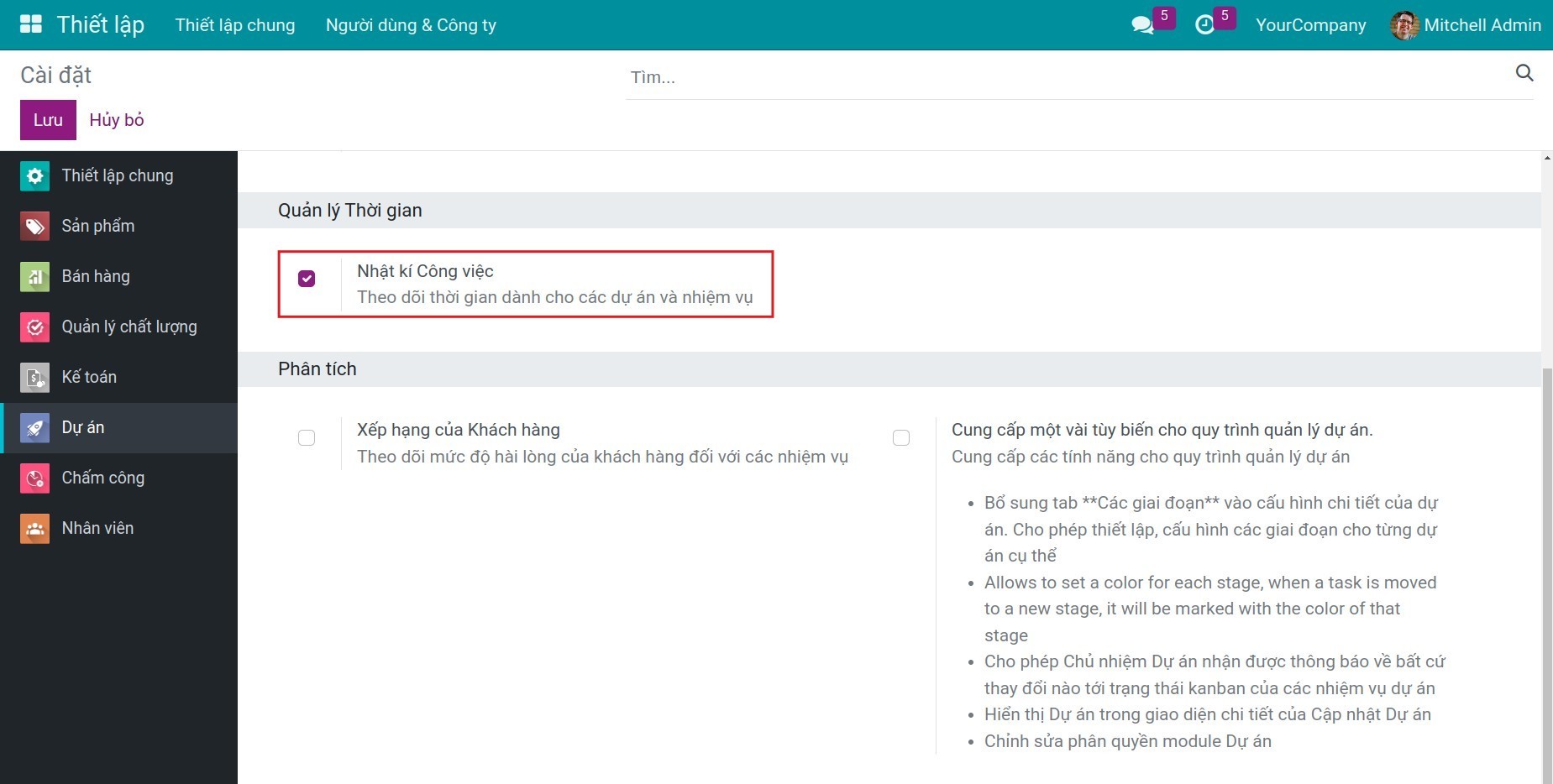The image size is (1553, 784).
Task: Open Chấm công sidebar icon
Action: [x=34, y=478]
